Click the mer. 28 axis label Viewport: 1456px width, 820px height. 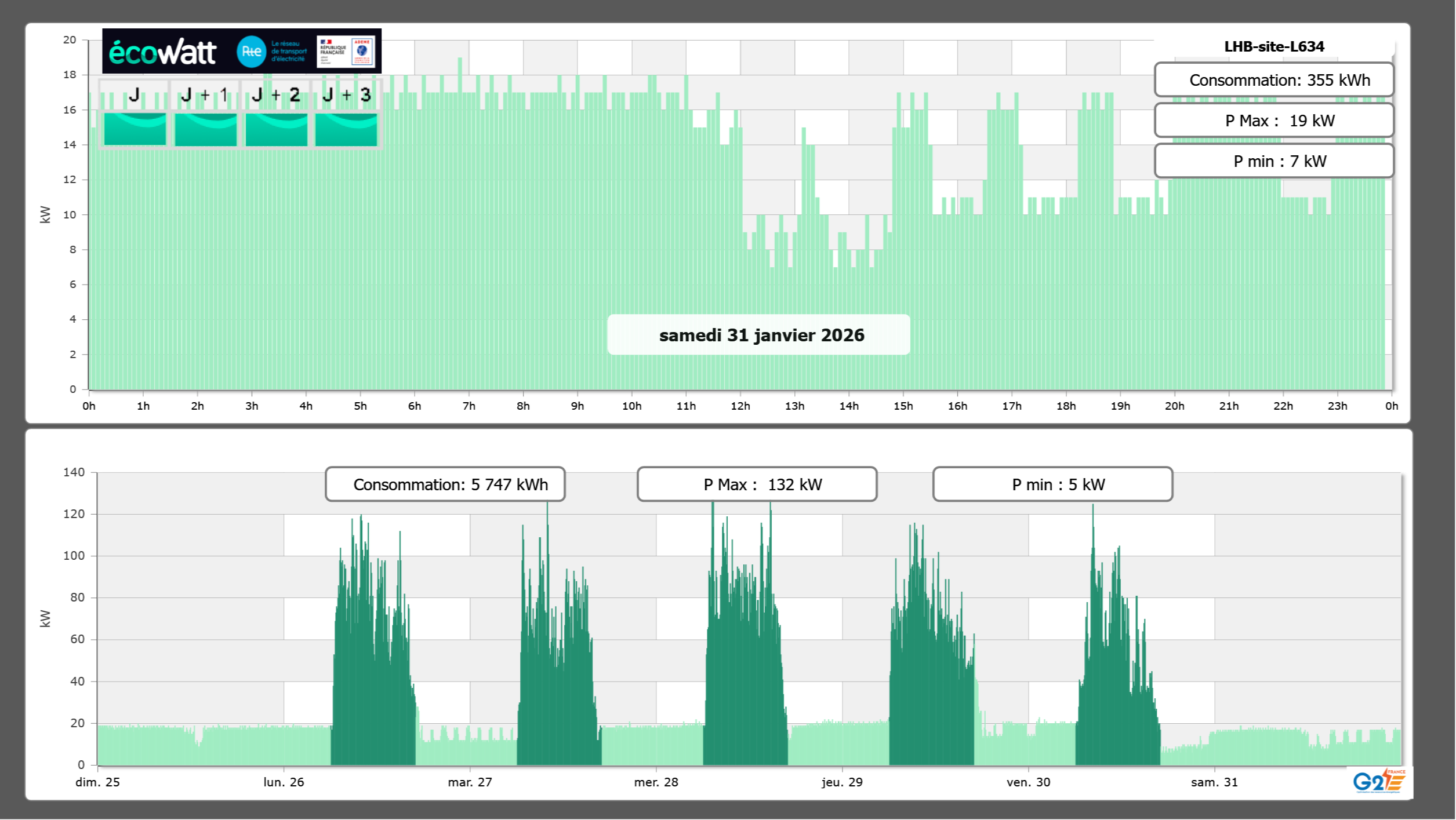(x=656, y=782)
